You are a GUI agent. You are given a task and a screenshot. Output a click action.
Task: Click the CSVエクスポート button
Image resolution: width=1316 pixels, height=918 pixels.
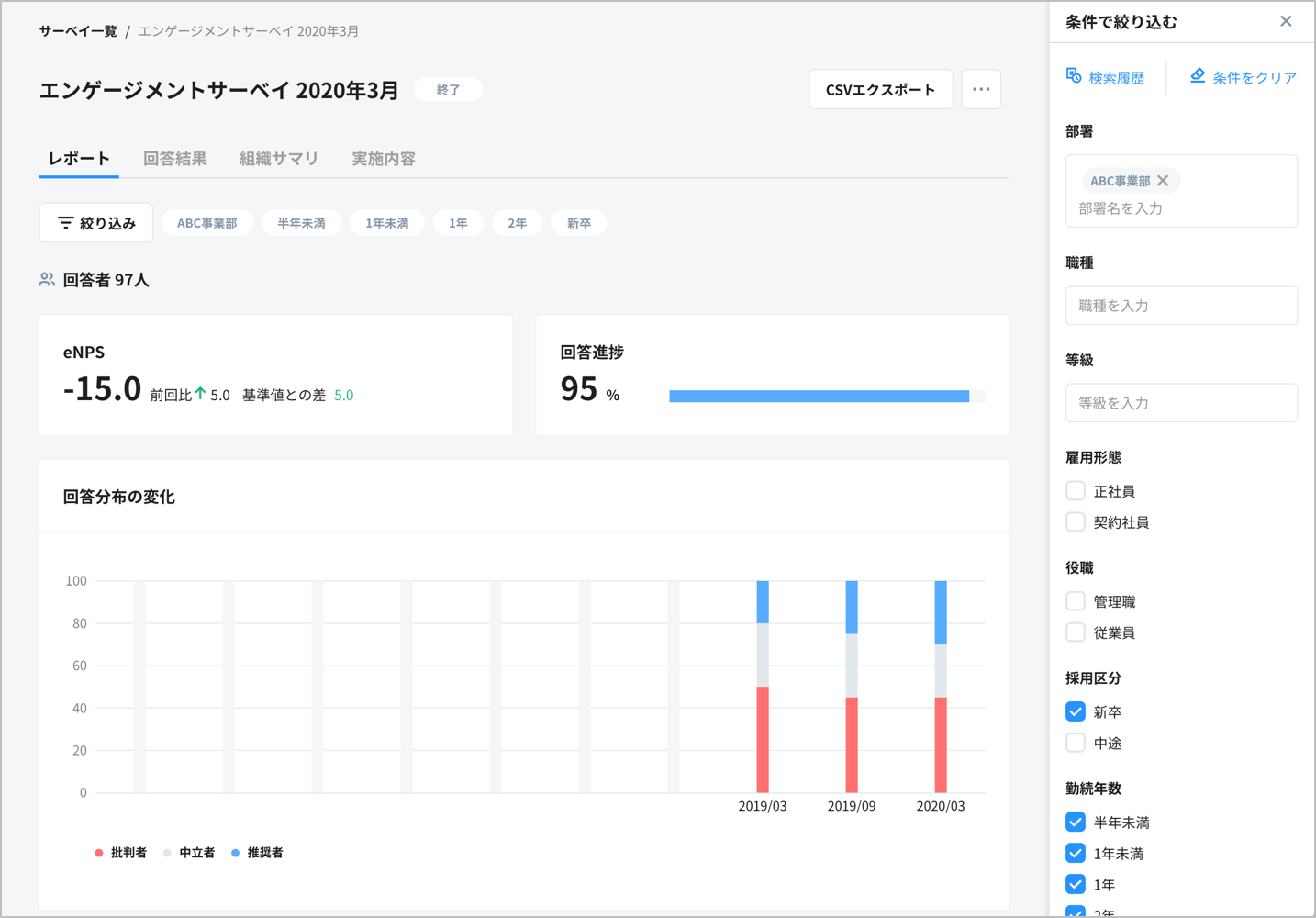coord(879,89)
